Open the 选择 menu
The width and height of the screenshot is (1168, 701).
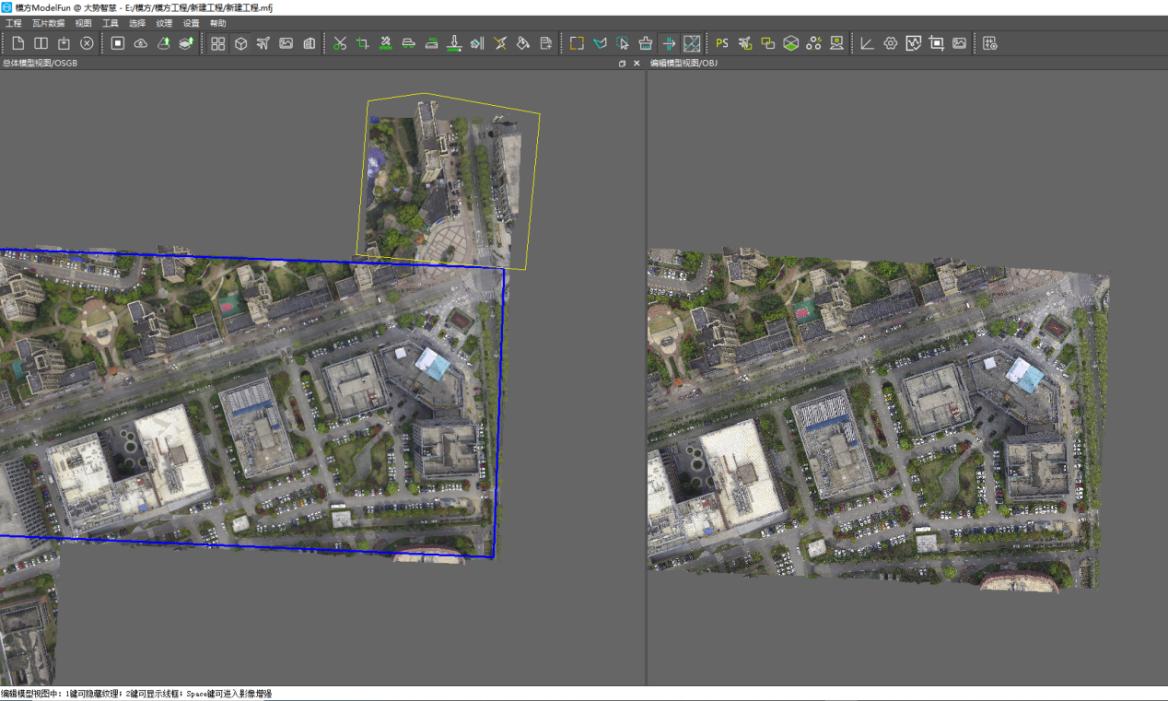coord(137,23)
